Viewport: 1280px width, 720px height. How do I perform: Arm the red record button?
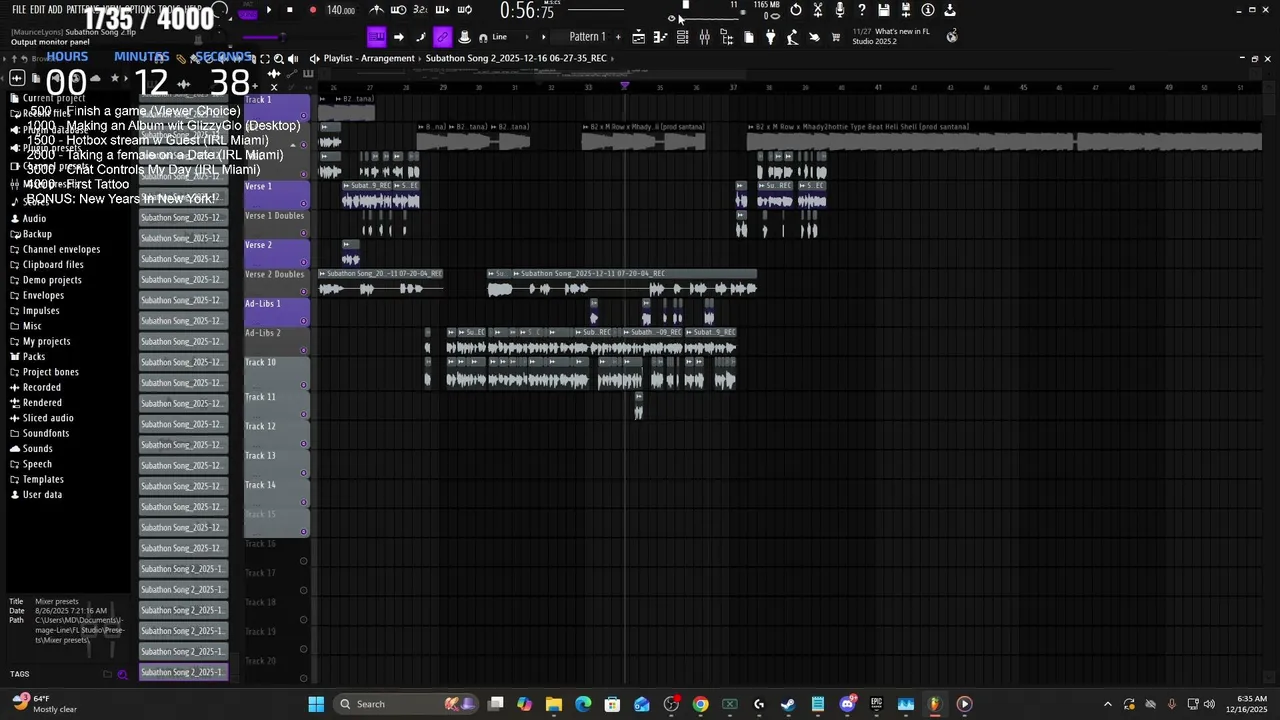(312, 10)
